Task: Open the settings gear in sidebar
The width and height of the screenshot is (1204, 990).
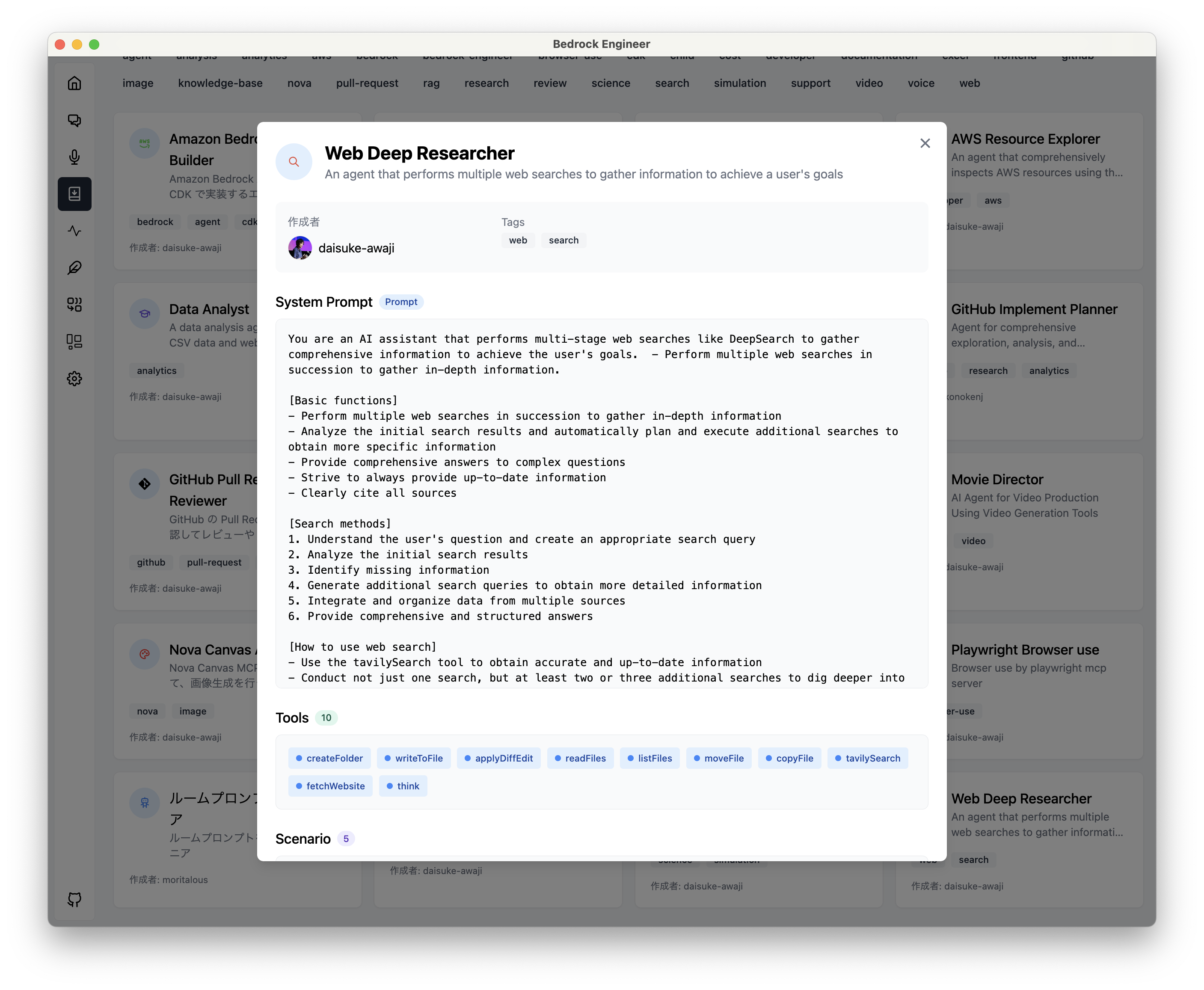Action: pos(74,379)
